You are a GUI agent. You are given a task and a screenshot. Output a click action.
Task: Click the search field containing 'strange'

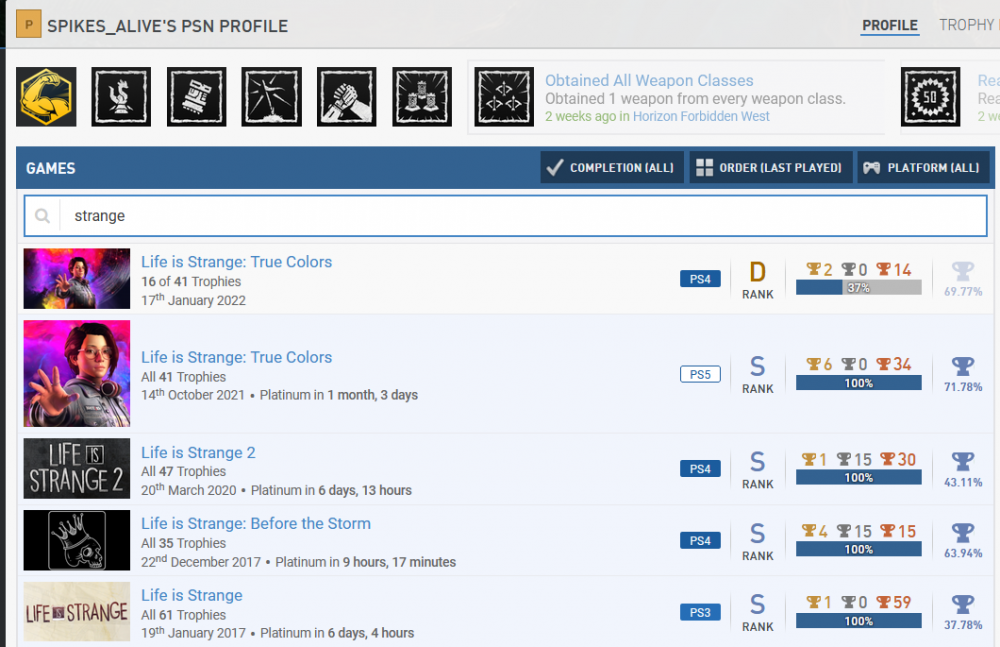click(520, 216)
